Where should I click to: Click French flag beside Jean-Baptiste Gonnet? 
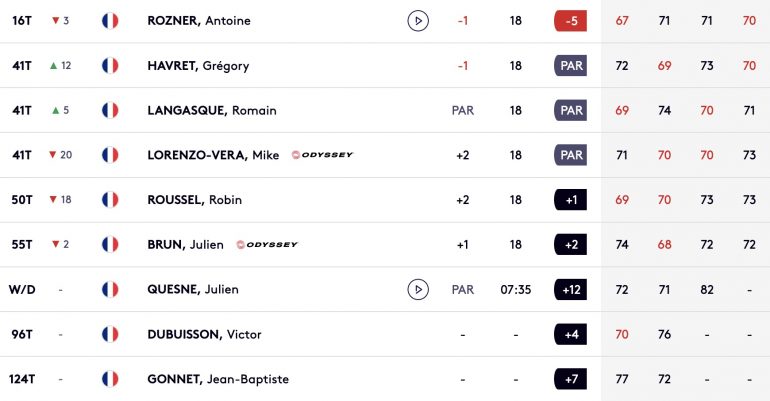(110, 379)
